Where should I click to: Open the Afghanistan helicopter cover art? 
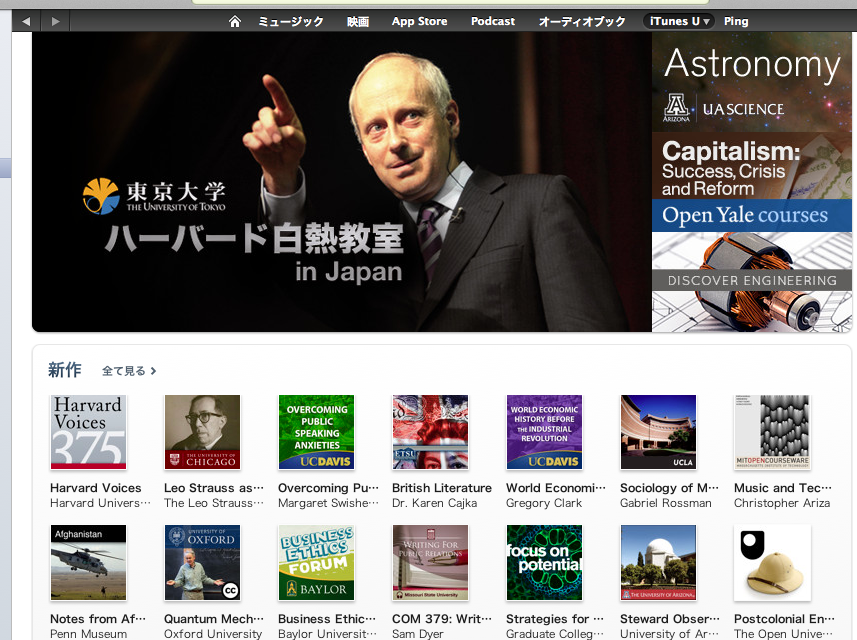(x=89, y=562)
